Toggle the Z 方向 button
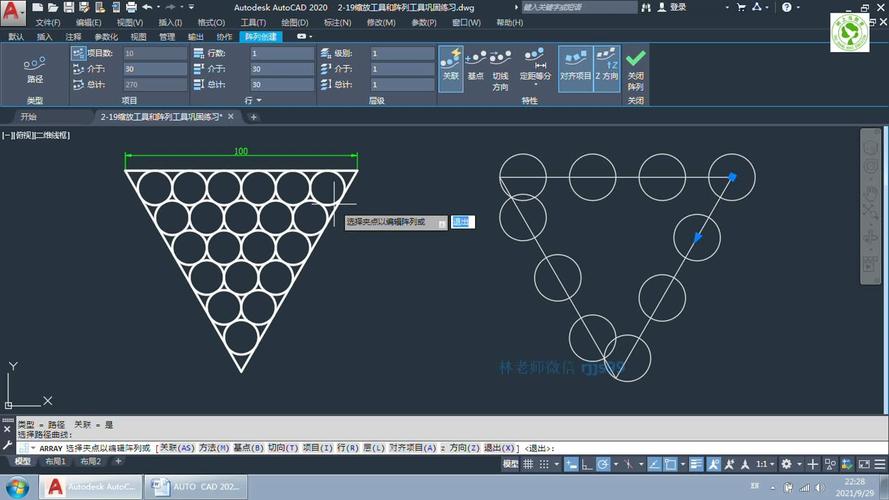 (x=606, y=69)
